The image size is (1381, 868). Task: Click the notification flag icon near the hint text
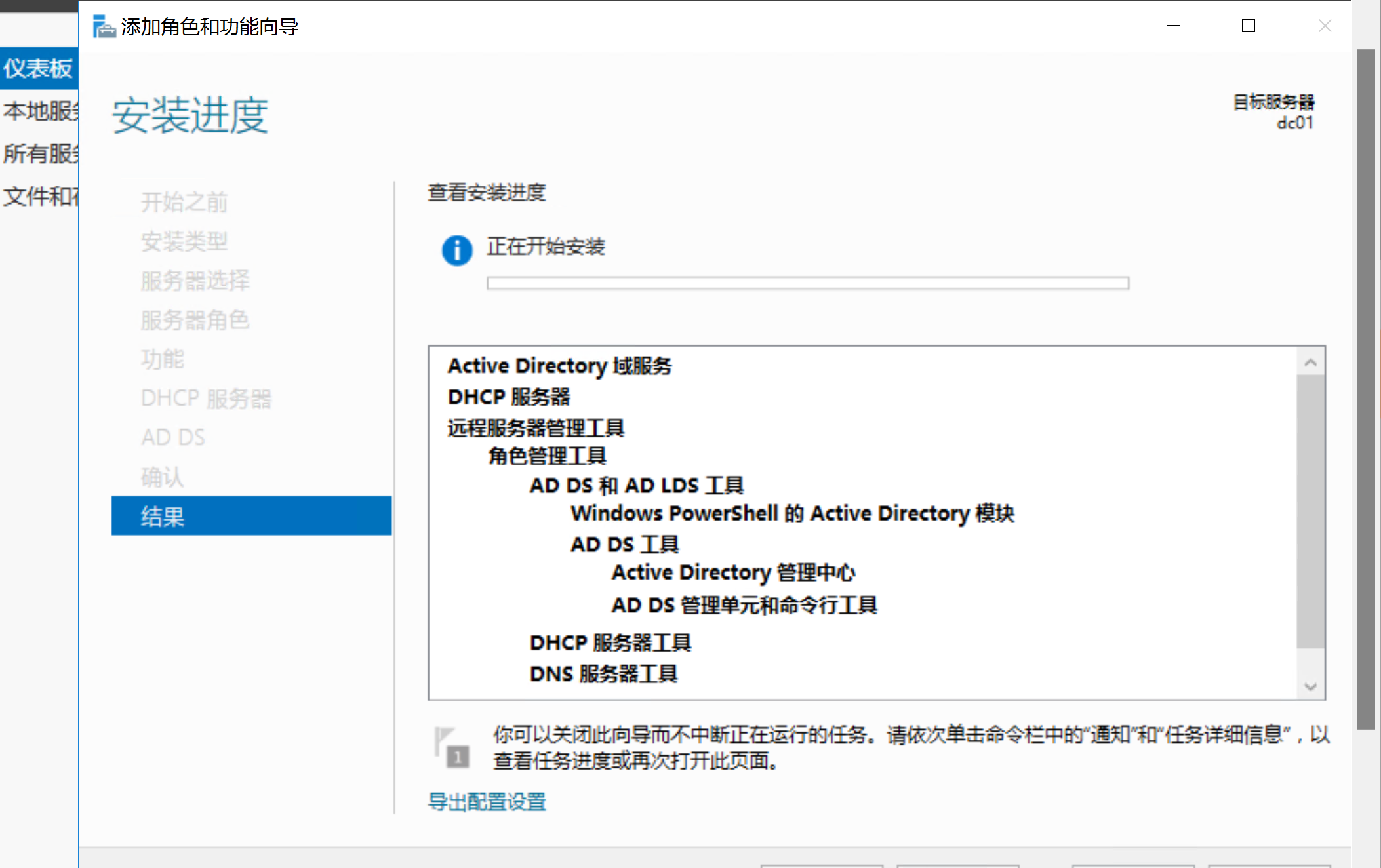[452, 748]
